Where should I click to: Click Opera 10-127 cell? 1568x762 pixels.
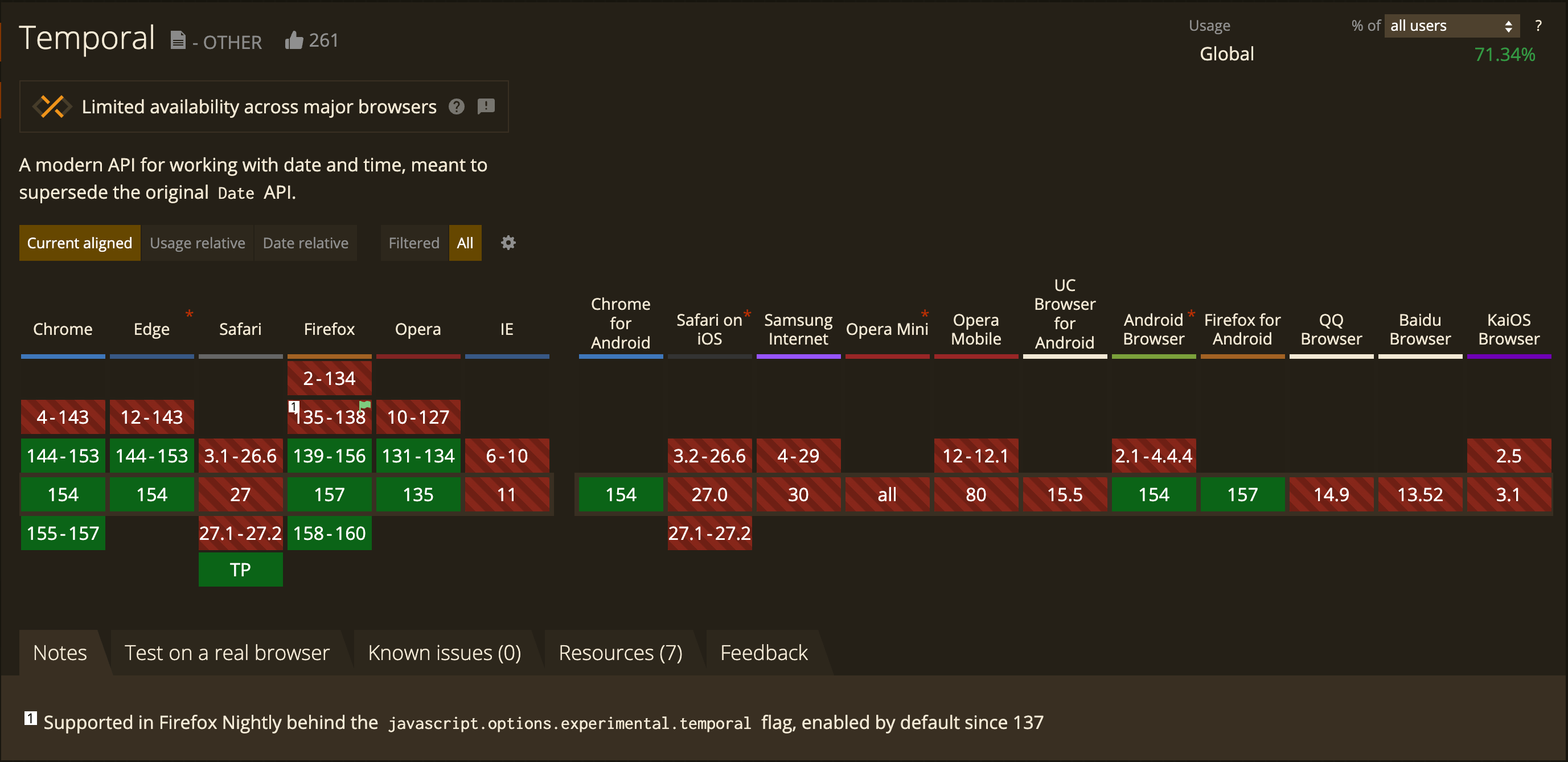pyautogui.click(x=418, y=417)
